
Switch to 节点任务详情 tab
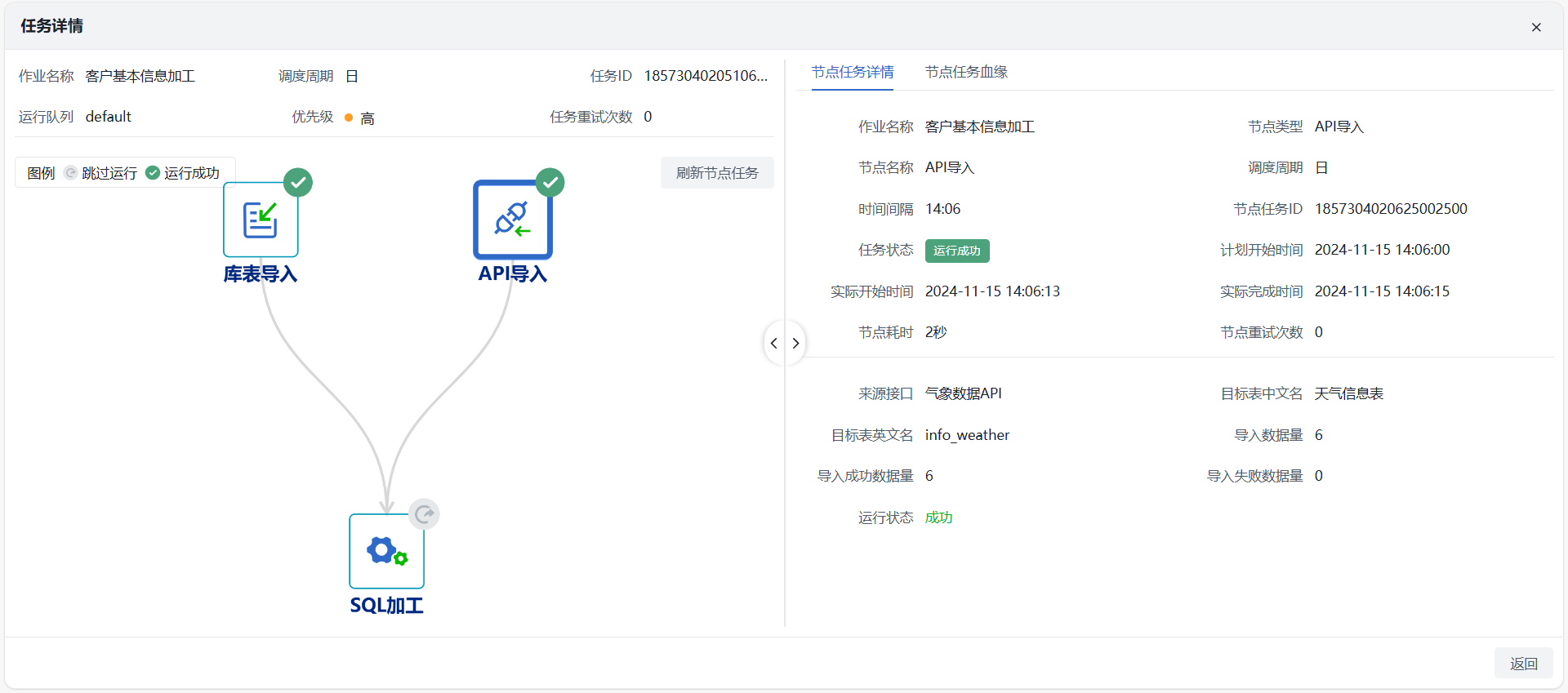[853, 72]
